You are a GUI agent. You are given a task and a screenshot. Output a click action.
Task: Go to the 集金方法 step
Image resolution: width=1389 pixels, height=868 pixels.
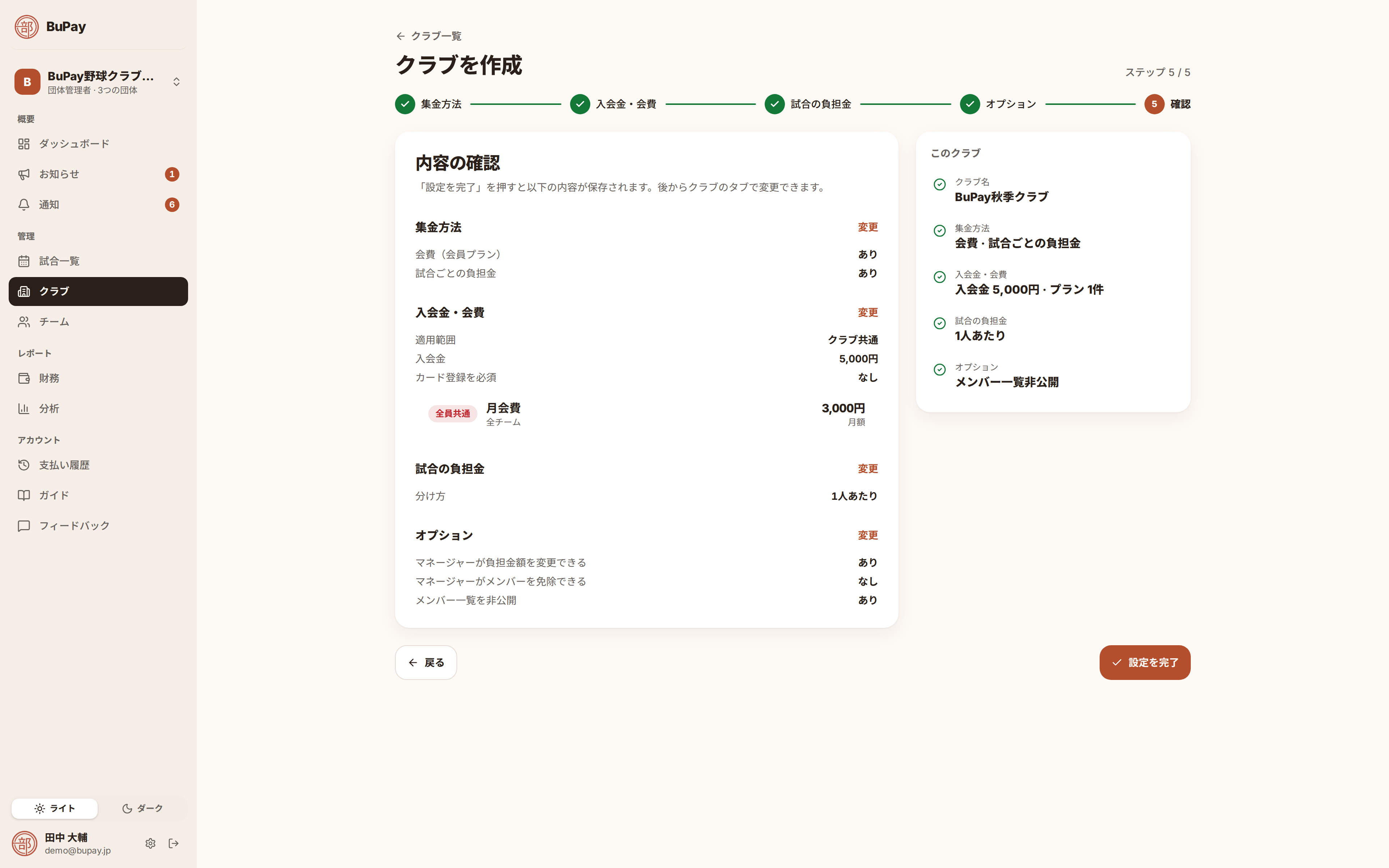point(428,104)
